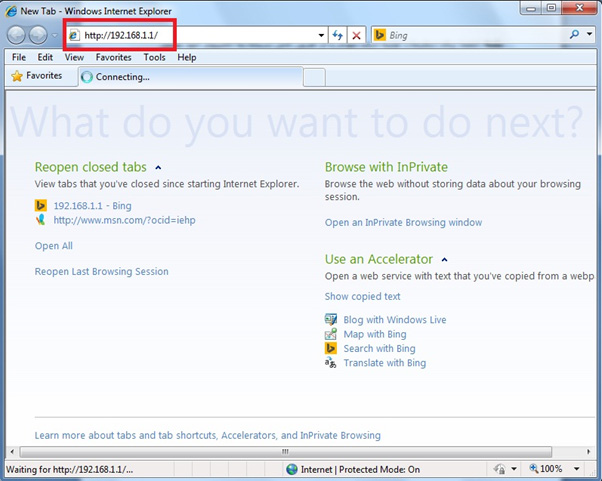Click the New Tab button

click(314, 78)
